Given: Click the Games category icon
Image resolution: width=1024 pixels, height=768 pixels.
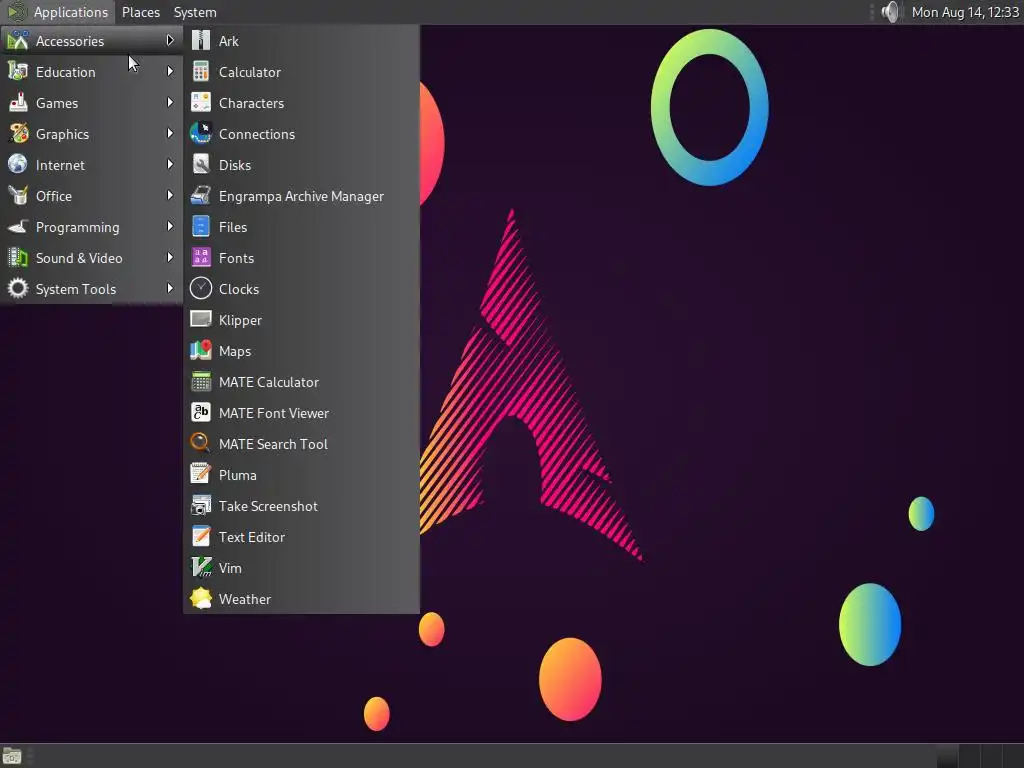Looking at the screenshot, I should click(x=18, y=103).
